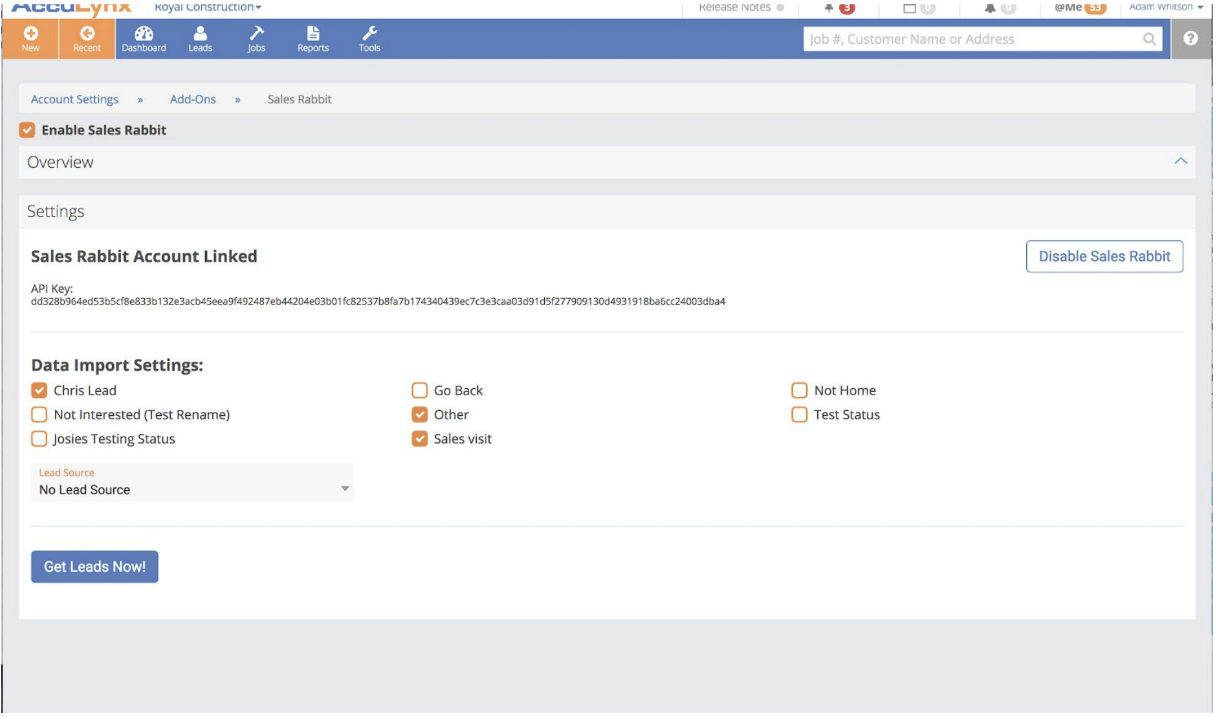Click the Settings section header

pyautogui.click(x=607, y=211)
